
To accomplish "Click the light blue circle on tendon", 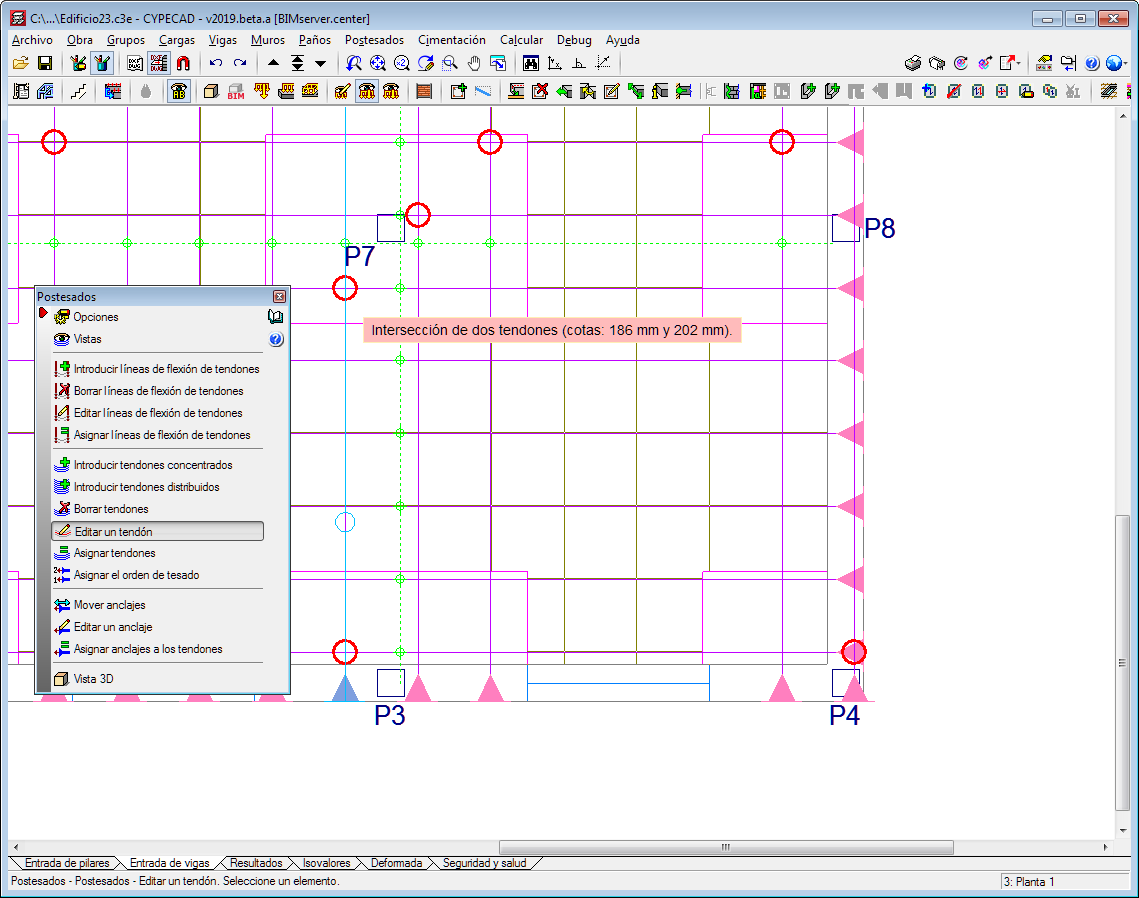I will click(x=345, y=522).
